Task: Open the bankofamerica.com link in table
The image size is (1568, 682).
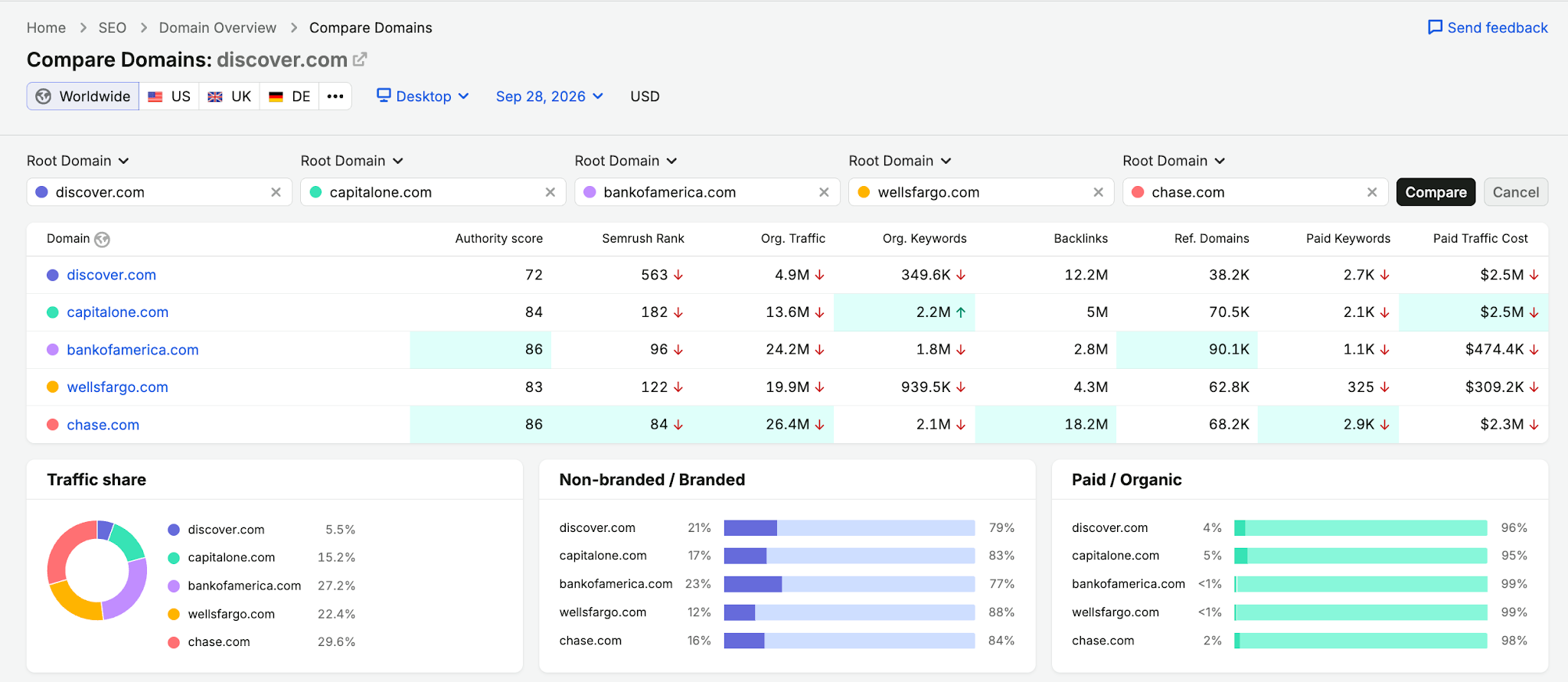Action: 132,350
